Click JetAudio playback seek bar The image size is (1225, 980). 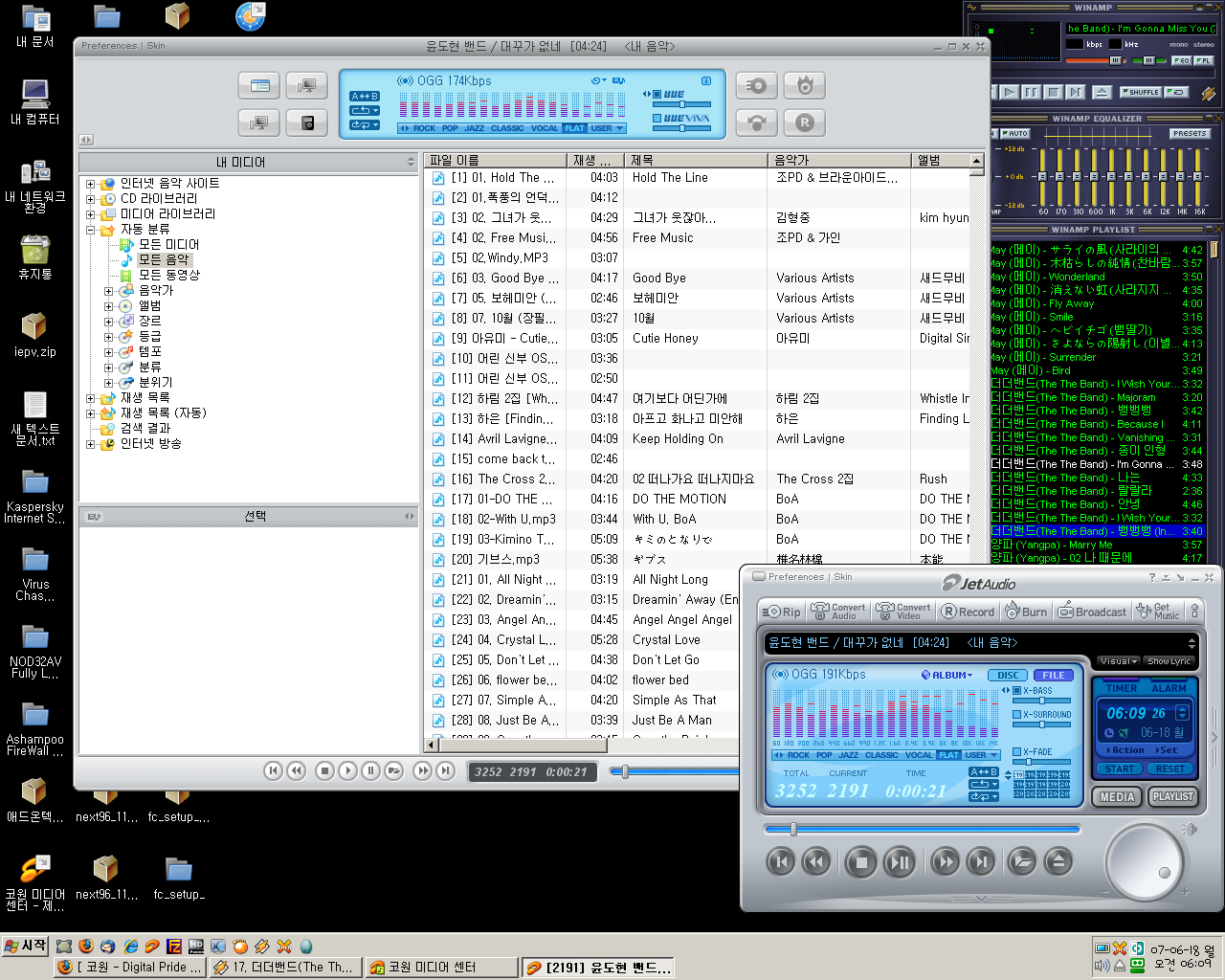(x=922, y=829)
